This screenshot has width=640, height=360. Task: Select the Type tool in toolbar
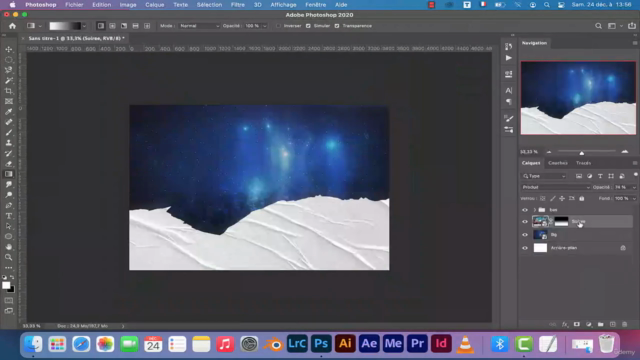click(9, 216)
